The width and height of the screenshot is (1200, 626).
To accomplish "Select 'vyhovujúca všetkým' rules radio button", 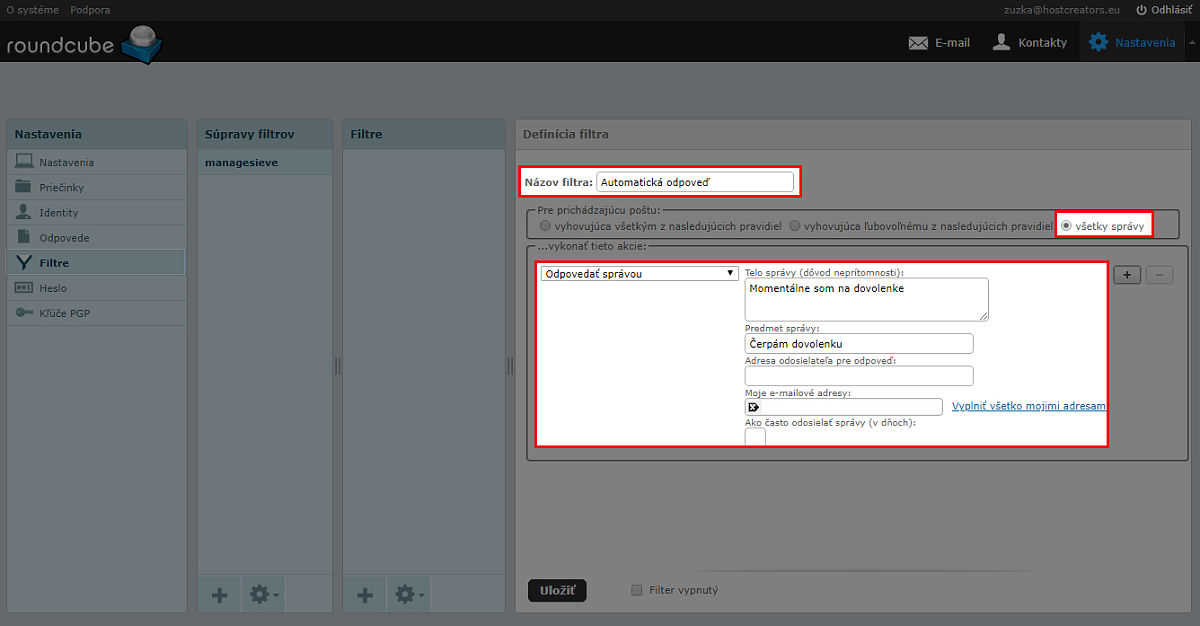I will pyautogui.click(x=545, y=226).
